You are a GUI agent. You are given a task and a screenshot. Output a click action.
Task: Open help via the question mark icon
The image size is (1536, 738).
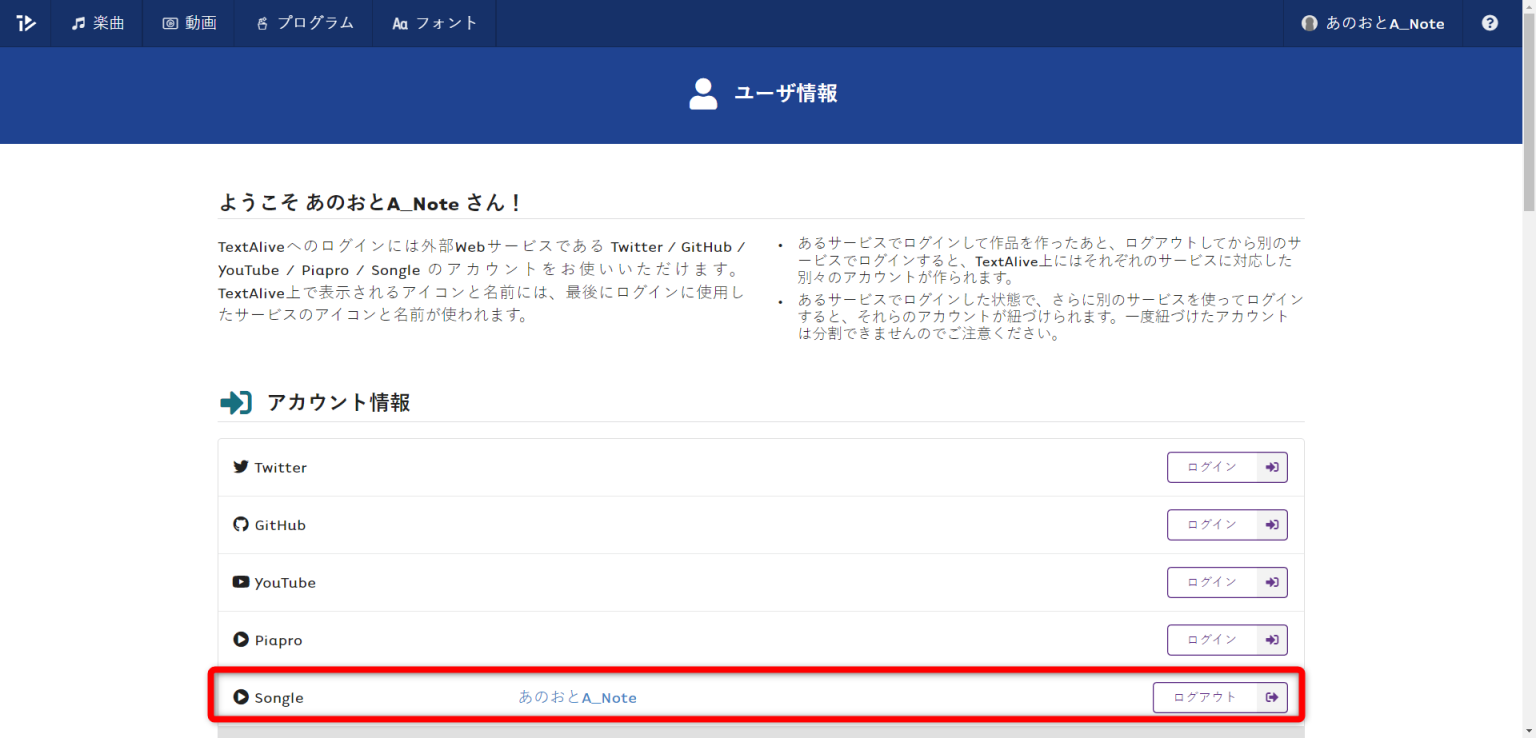1489,22
